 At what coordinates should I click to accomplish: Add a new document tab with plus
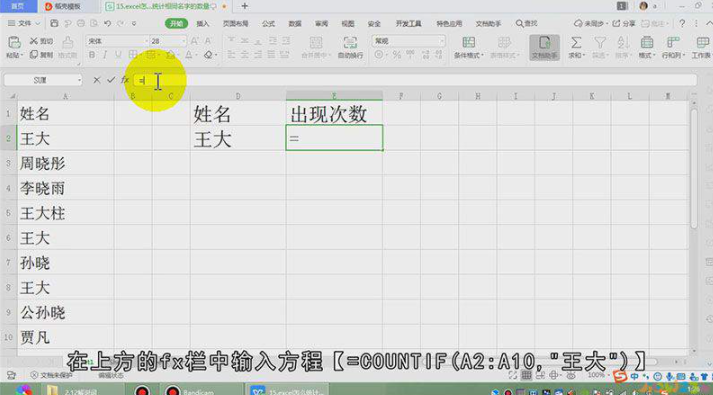pyautogui.click(x=245, y=6)
